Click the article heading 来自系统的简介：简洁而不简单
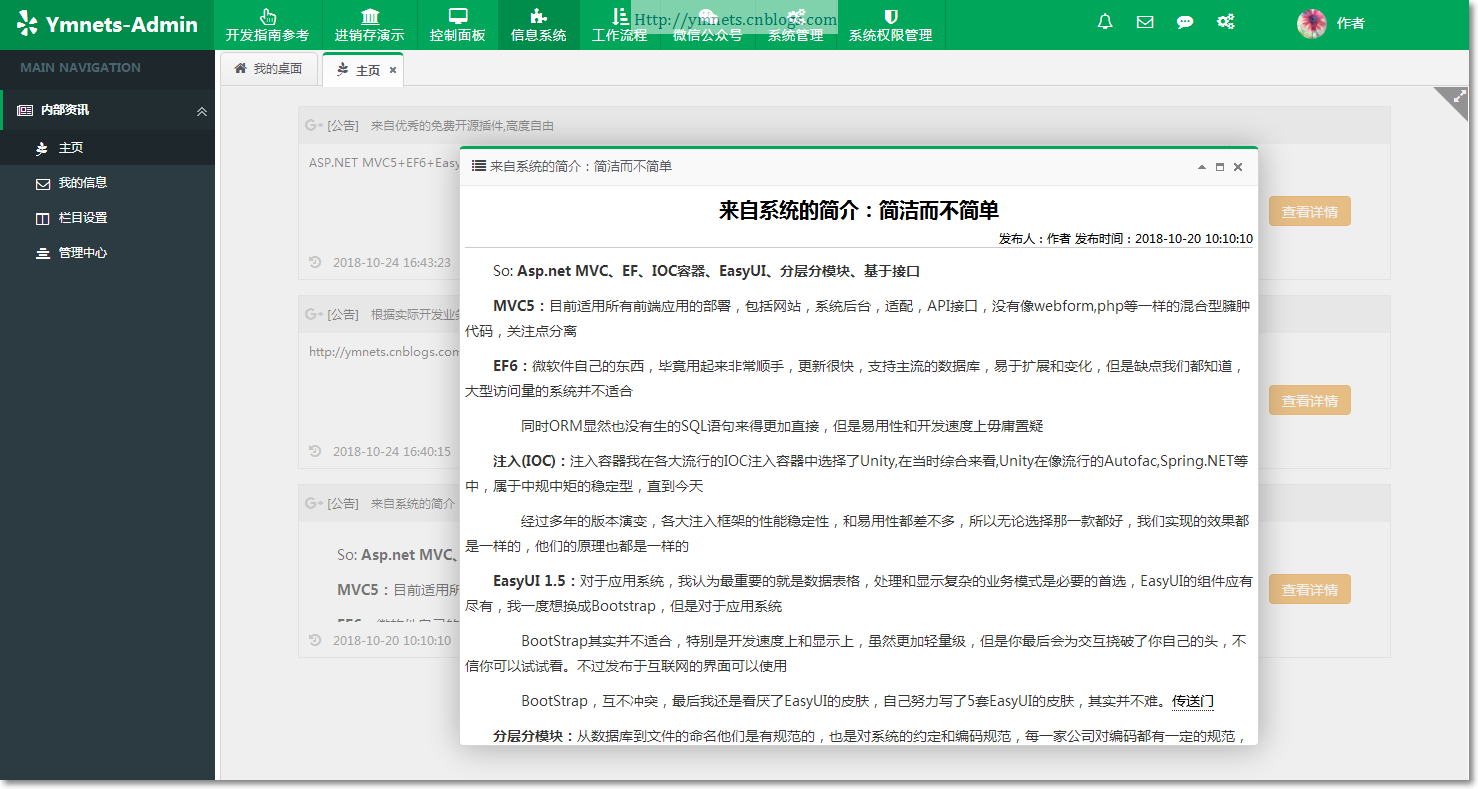Viewport: 1478px width, 789px height. (859, 210)
